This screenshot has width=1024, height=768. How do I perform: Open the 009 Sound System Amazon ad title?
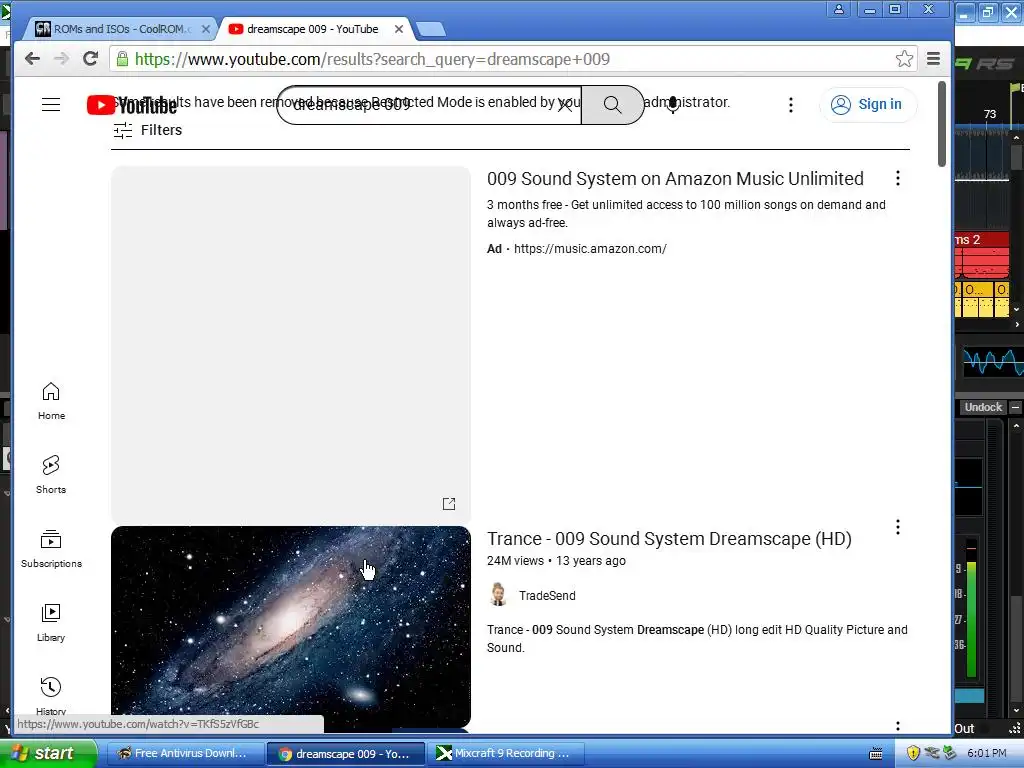[x=675, y=178]
